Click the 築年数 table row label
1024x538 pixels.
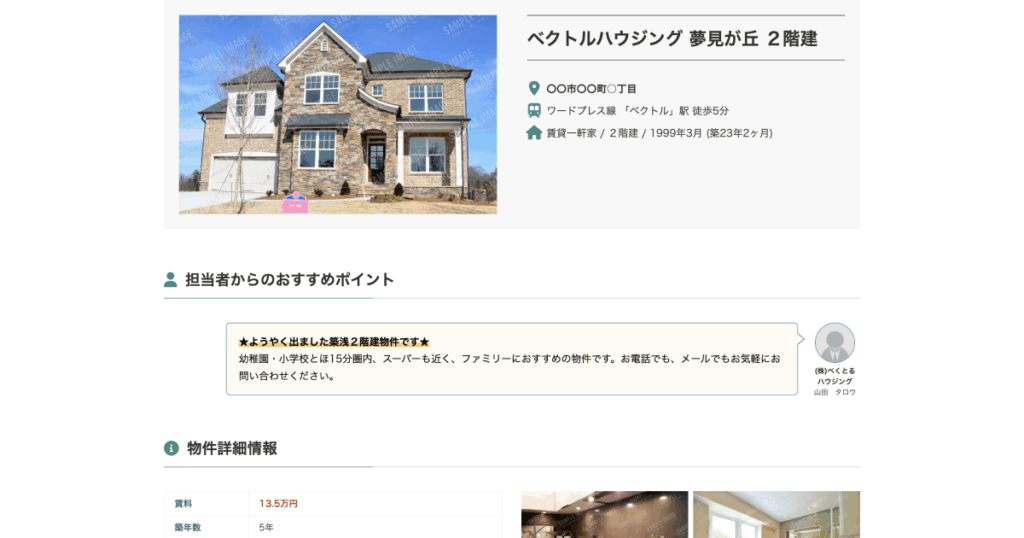(187, 527)
